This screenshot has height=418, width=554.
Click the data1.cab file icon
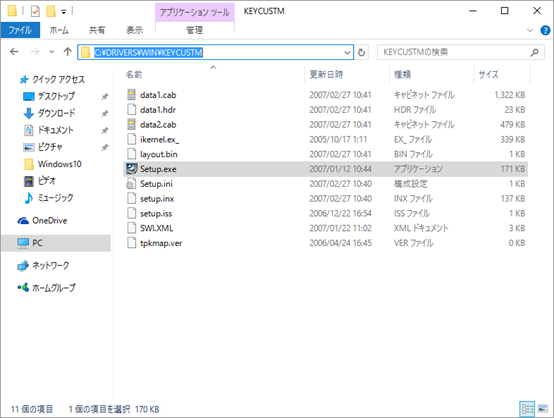(131, 95)
